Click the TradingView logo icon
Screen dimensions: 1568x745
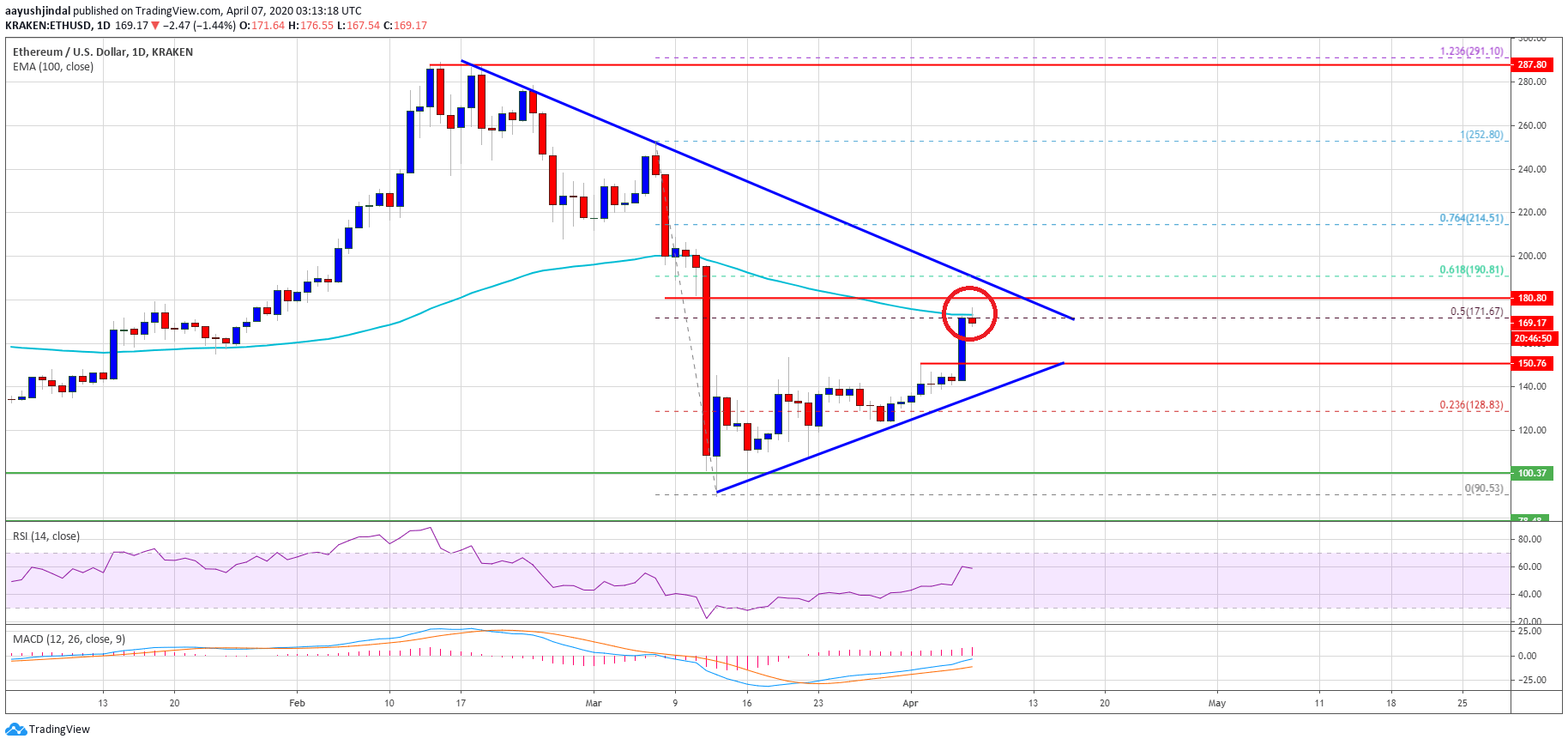click(x=15, y=730)
